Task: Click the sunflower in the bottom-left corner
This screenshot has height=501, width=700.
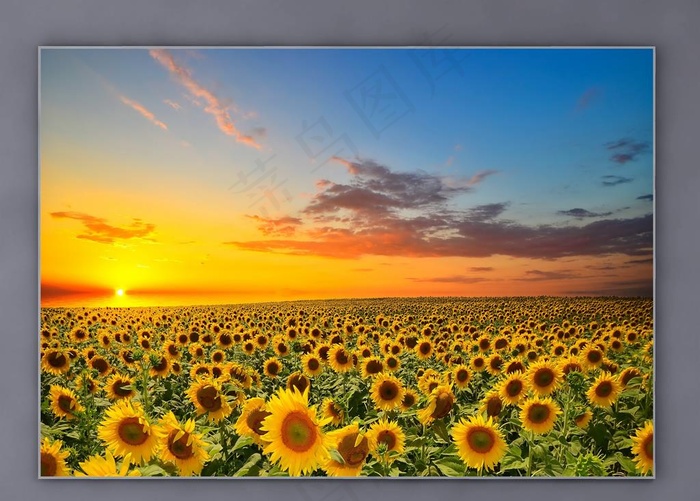Action: [x=52, y=461]
